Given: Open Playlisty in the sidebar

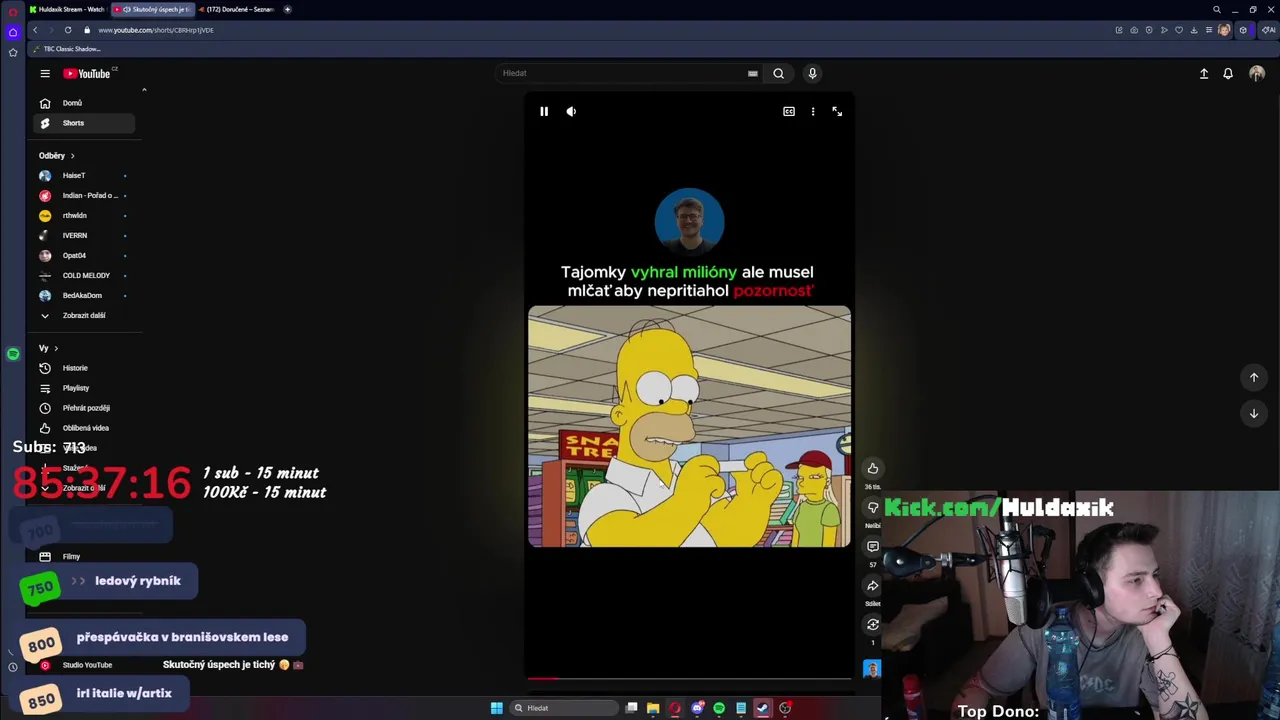Looking at the screenshot, I should (x=84, y=388).
